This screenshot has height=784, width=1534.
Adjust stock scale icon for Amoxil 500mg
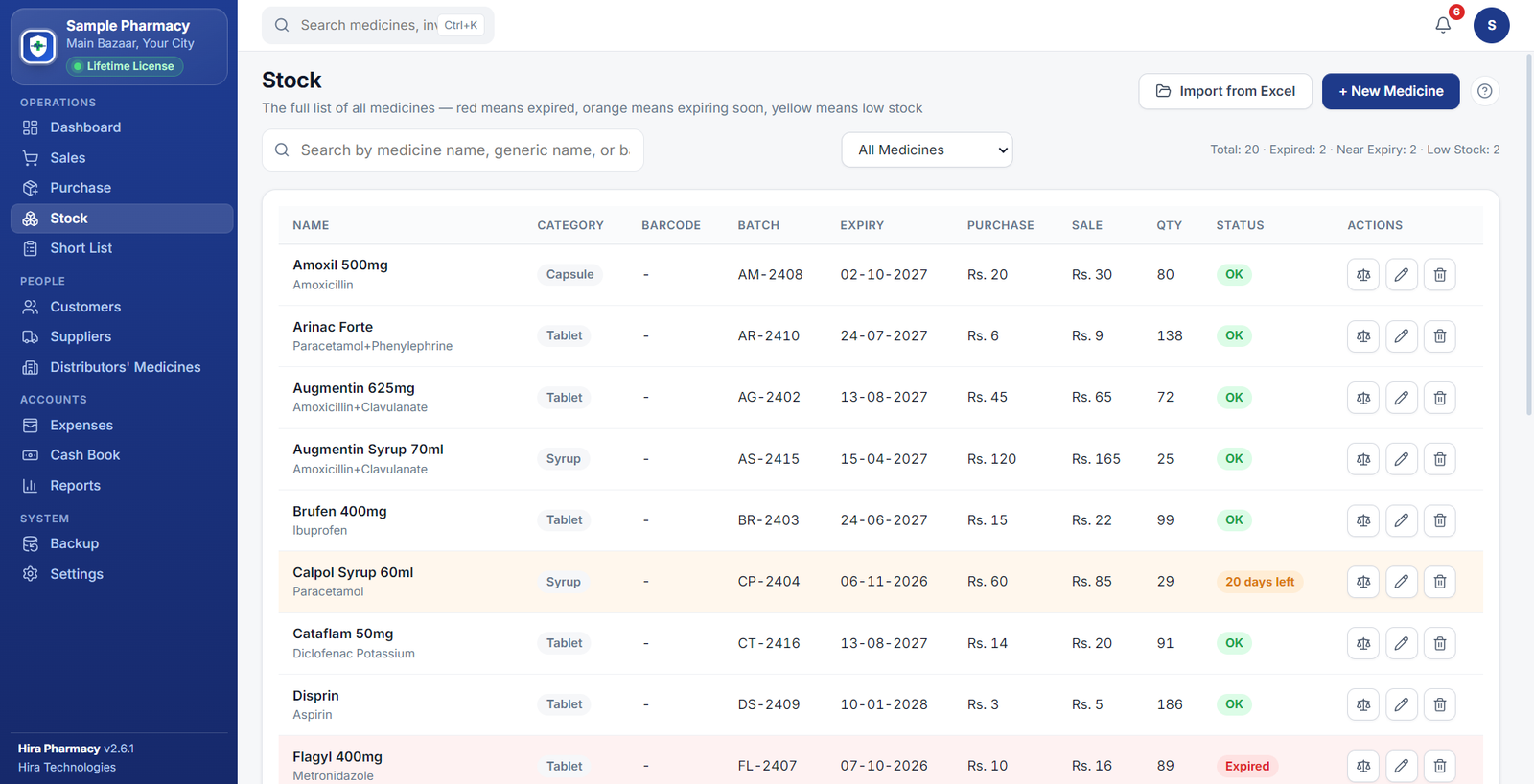click(x=1363, y=275)
